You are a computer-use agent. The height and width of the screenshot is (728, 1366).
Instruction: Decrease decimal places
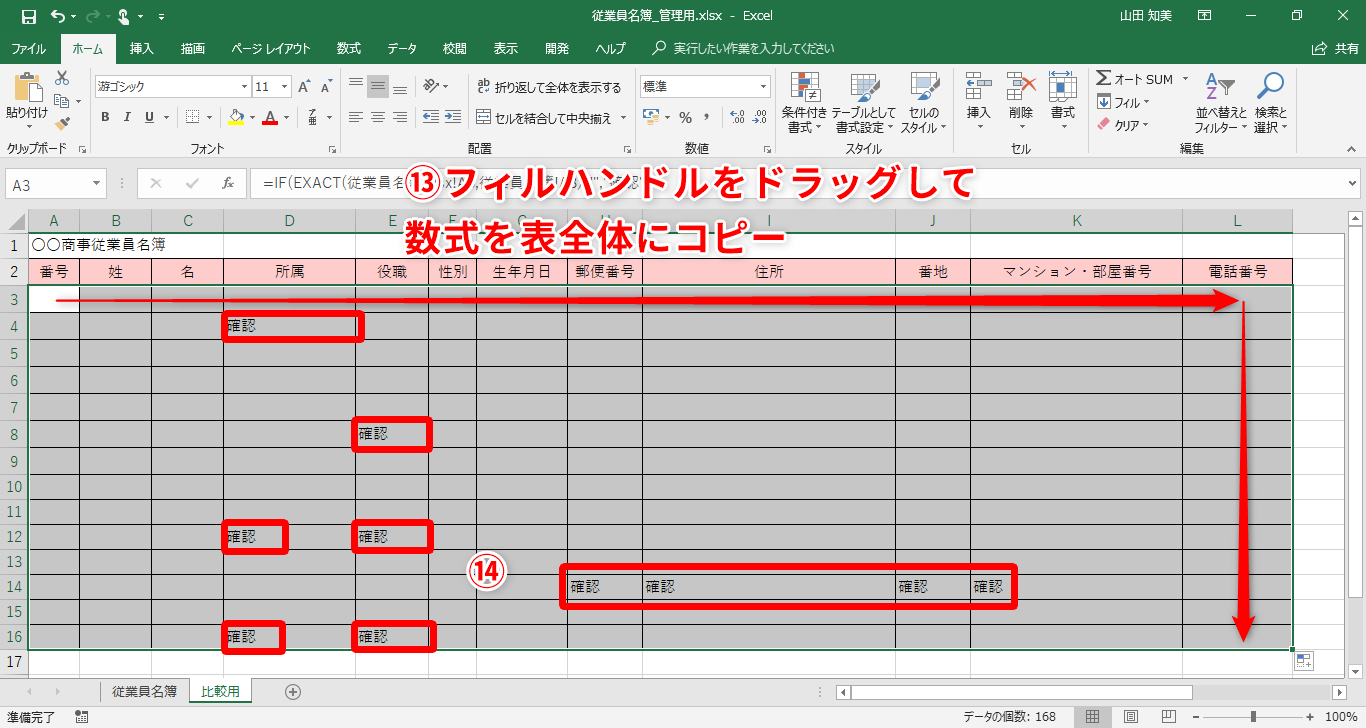762,117
